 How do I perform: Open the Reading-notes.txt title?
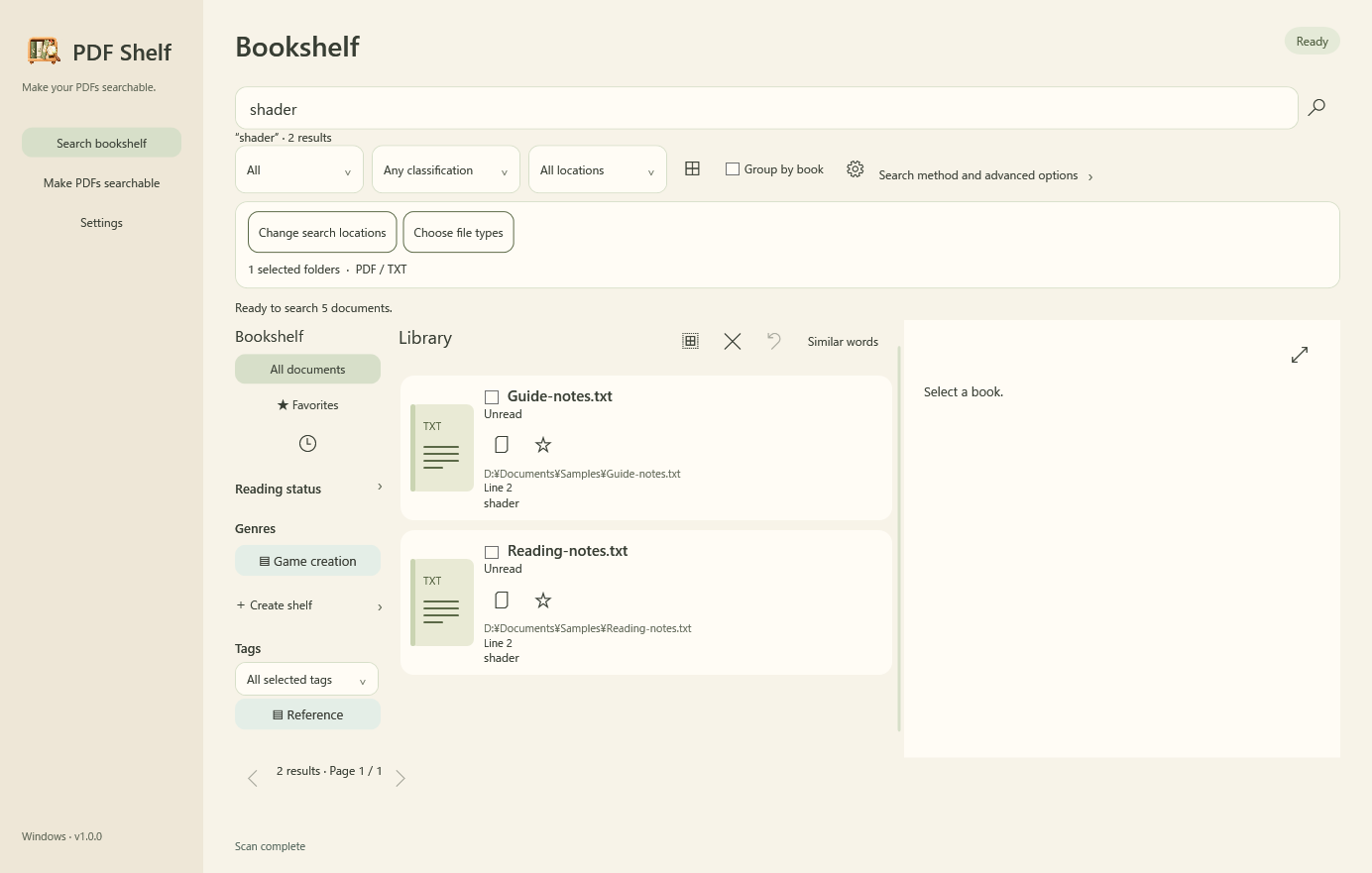tap(567, 550)
